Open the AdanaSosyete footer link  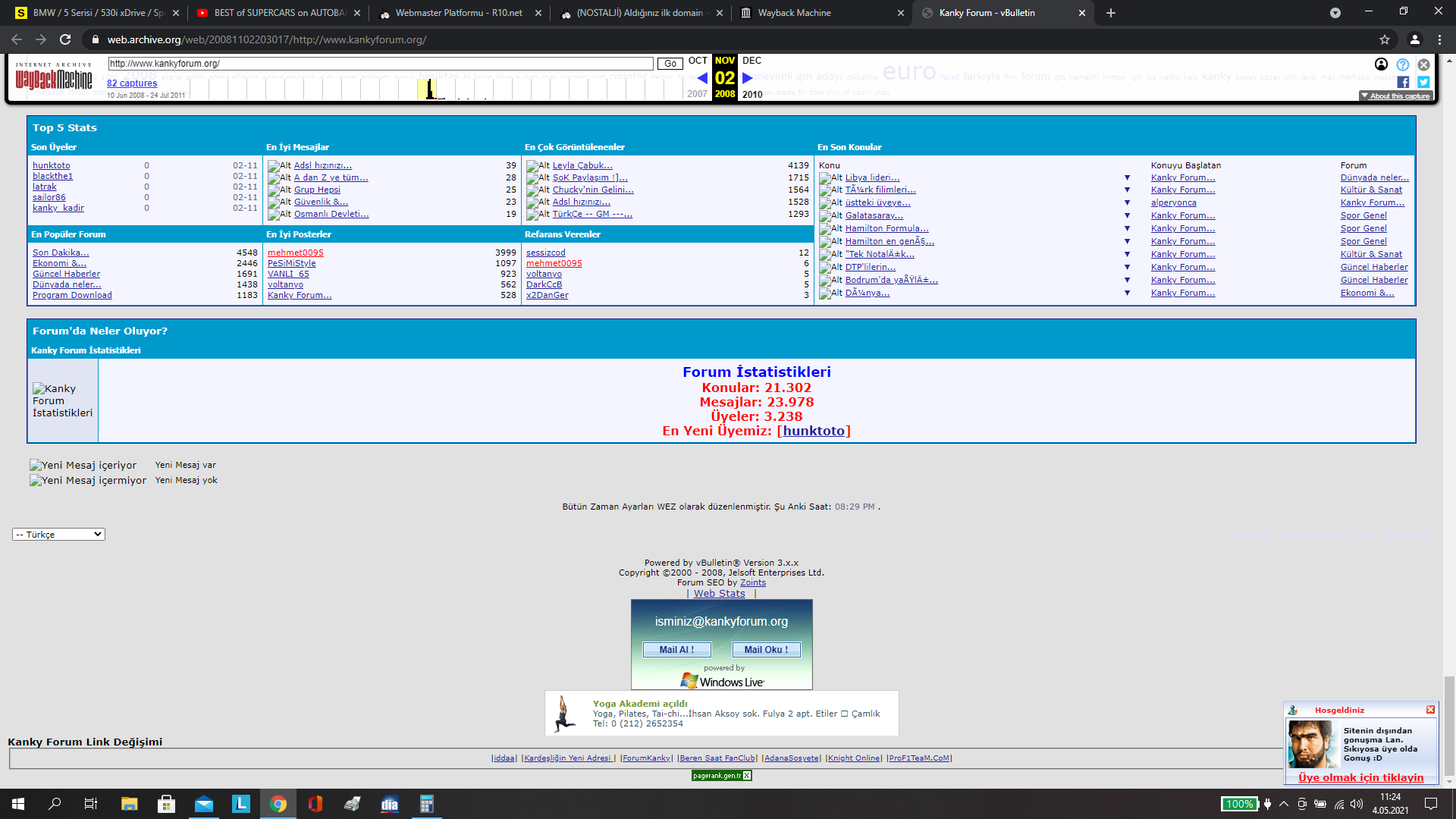[792, 758]
